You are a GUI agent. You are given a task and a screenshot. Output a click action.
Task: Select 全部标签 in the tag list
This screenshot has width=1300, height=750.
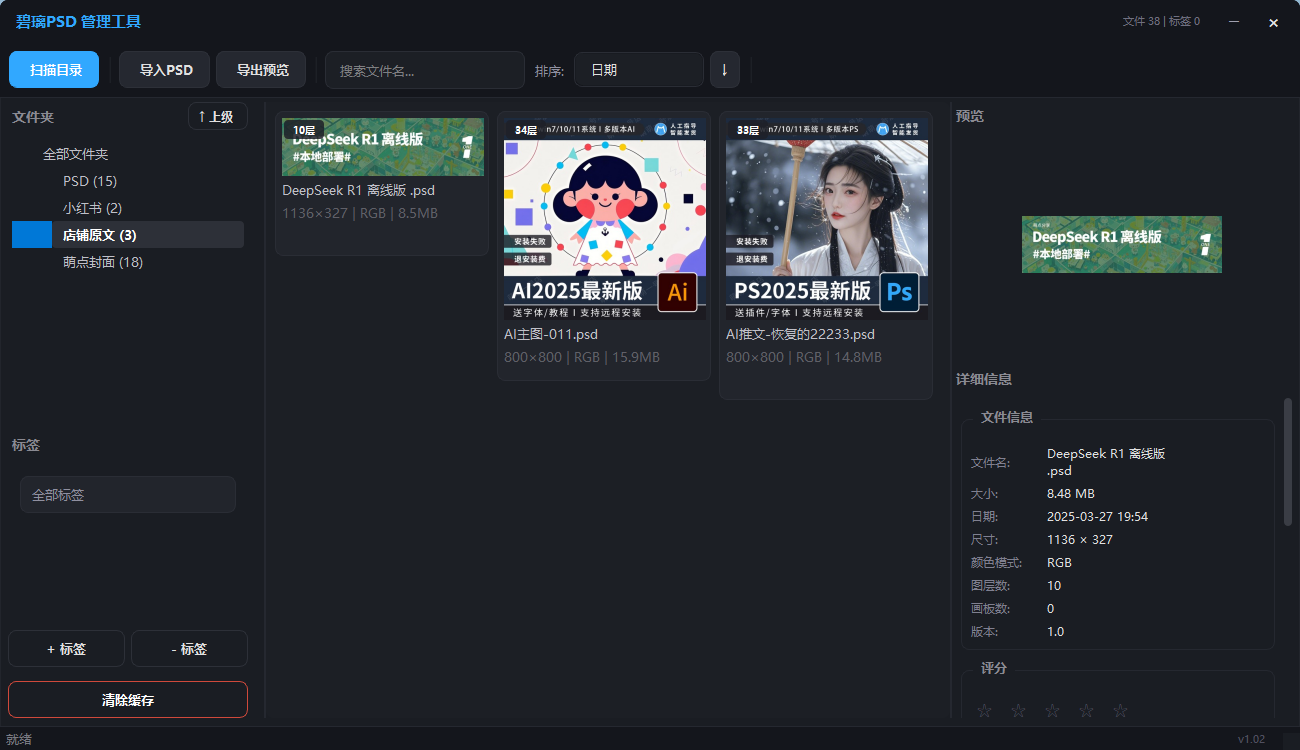pyautogui.click(x=128, y=494)
